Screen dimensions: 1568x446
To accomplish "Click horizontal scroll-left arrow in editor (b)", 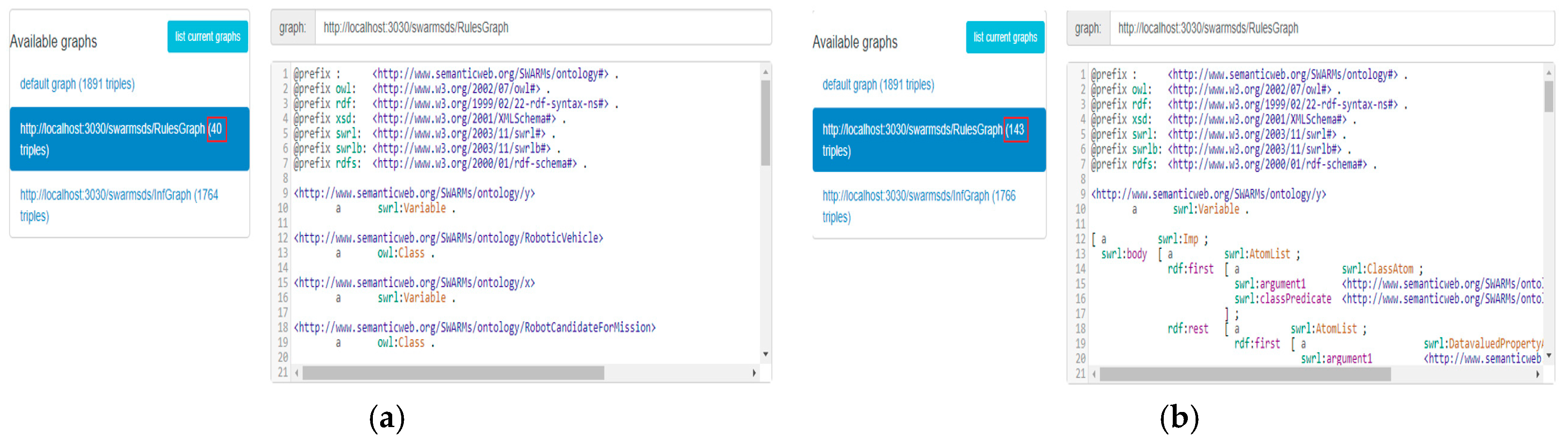I will (x=1095, y=374).
